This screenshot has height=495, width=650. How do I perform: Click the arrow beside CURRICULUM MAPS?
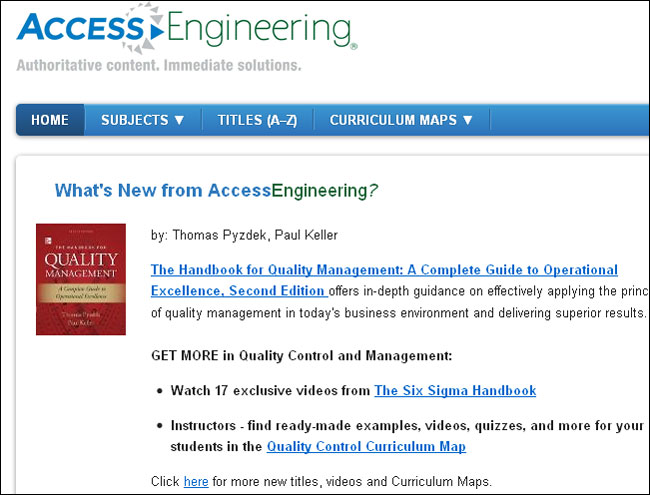click(x=468, y=120)
